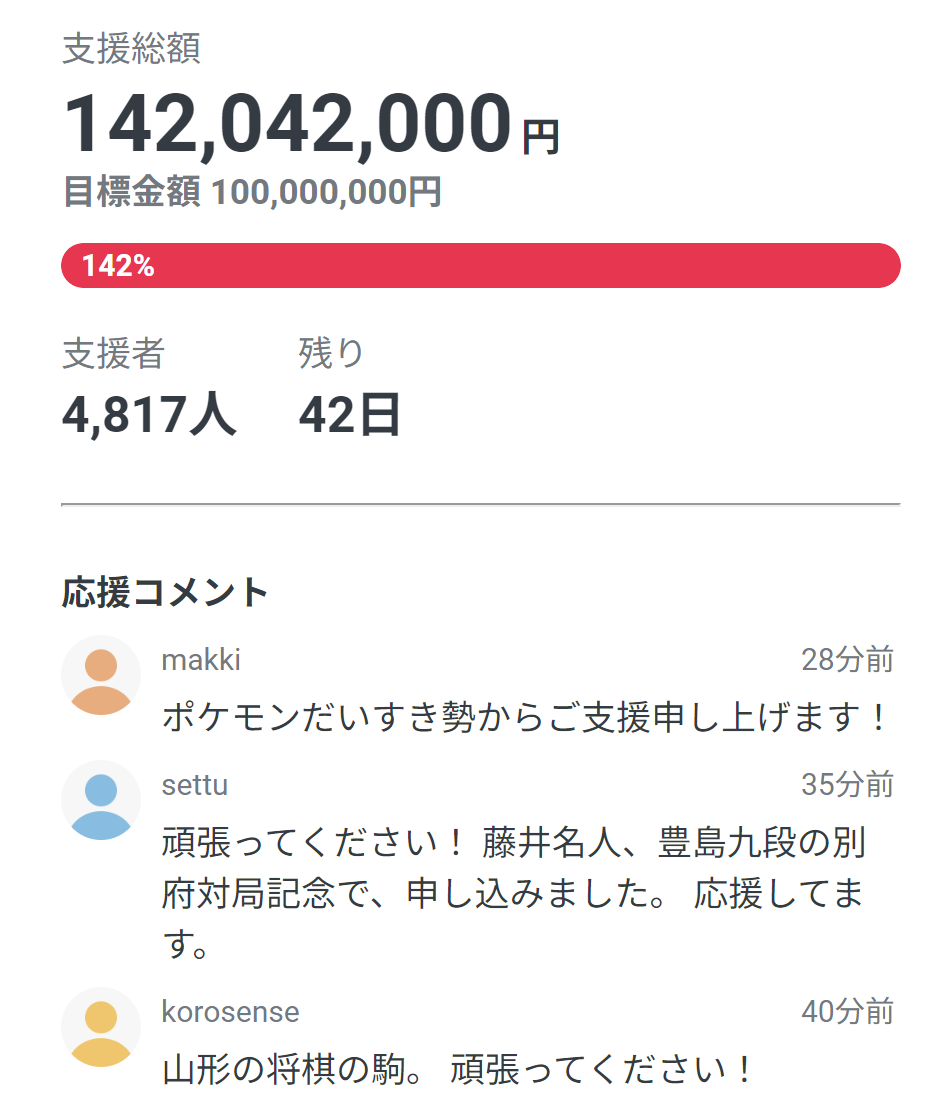Click the 142,042,000 total amount
The height and width of the screenshot is (1111, 934).
click(x=288, y=125)
